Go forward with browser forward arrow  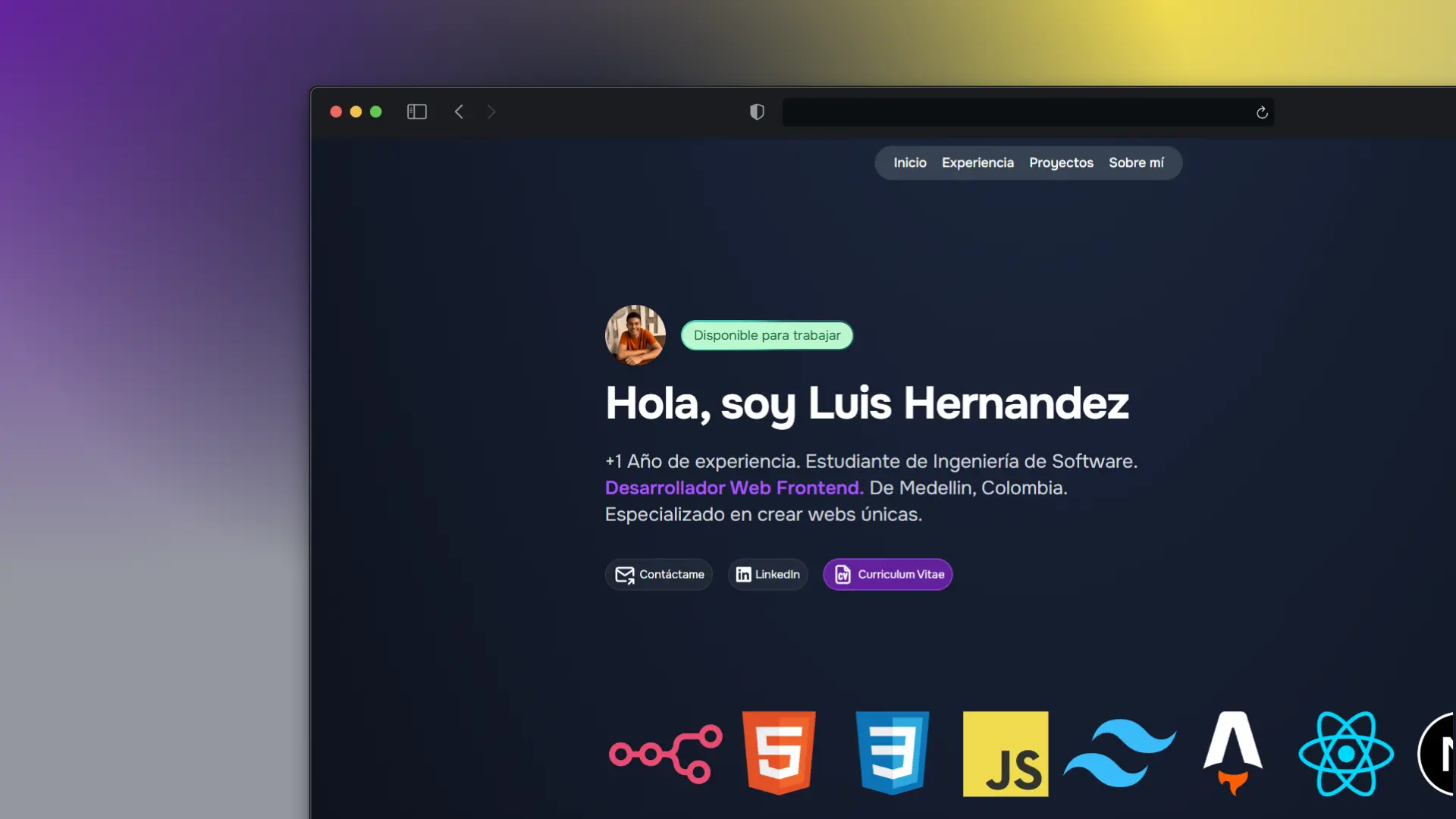coord(491,112)
